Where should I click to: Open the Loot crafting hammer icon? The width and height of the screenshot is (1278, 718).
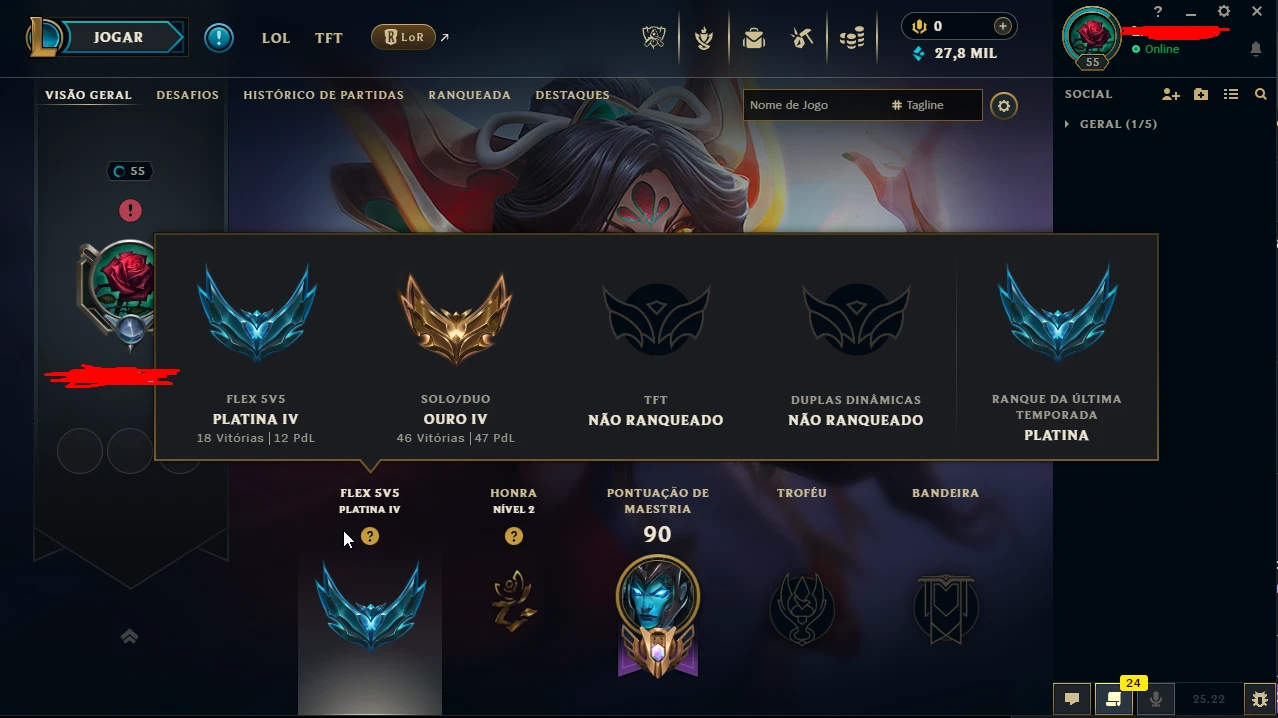click(801, 38)
